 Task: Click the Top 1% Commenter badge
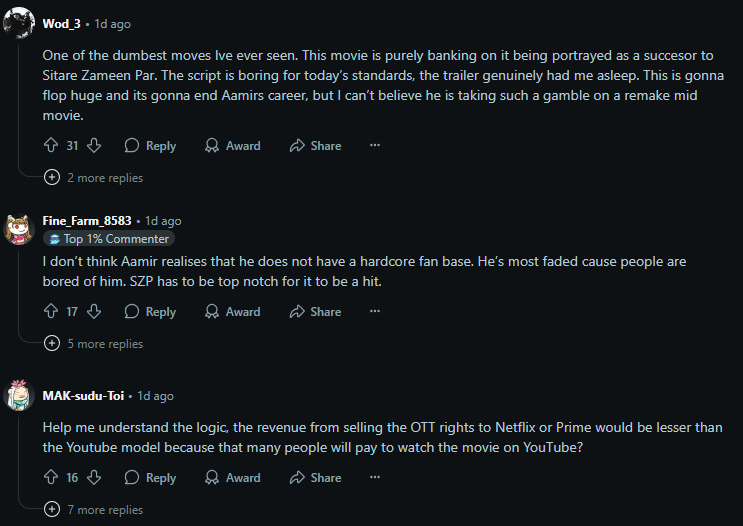click(x=108, y=239)
